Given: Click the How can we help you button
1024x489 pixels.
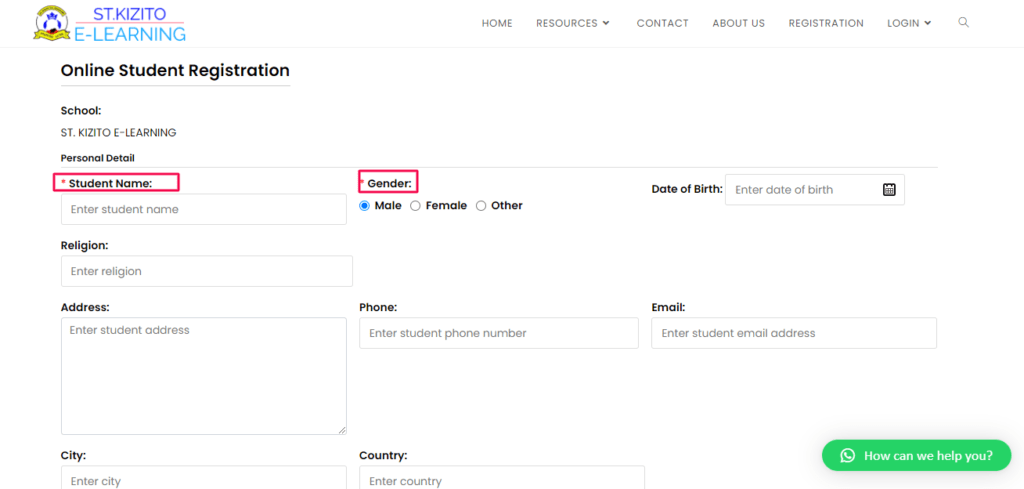Looking at the screenshot, I should 916,456.
